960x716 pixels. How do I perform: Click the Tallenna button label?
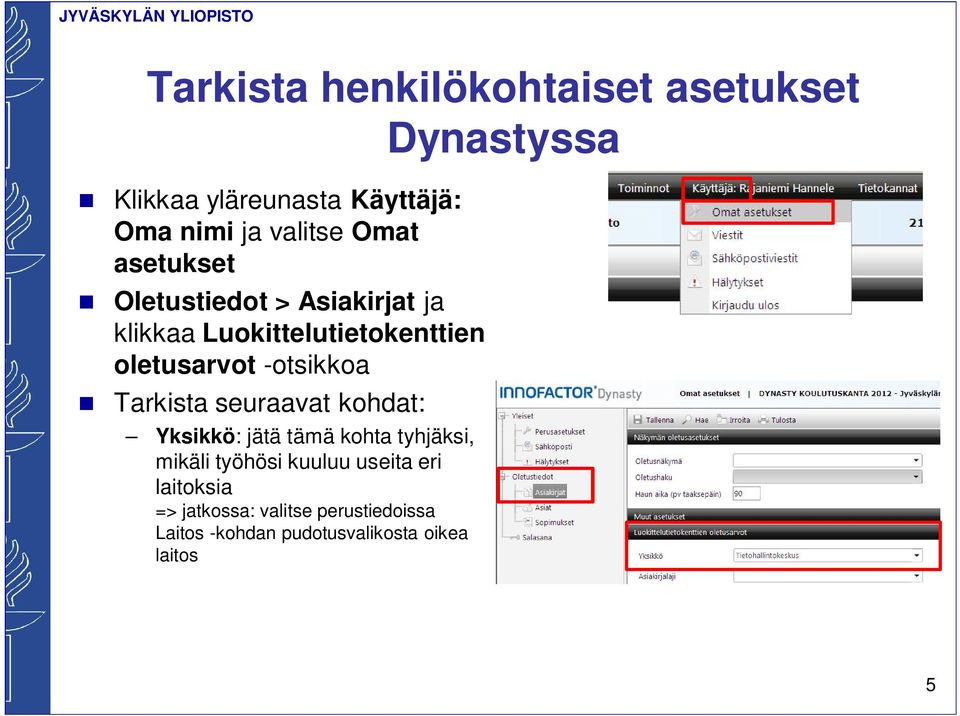pyautogui.click(x=659, y=420)
